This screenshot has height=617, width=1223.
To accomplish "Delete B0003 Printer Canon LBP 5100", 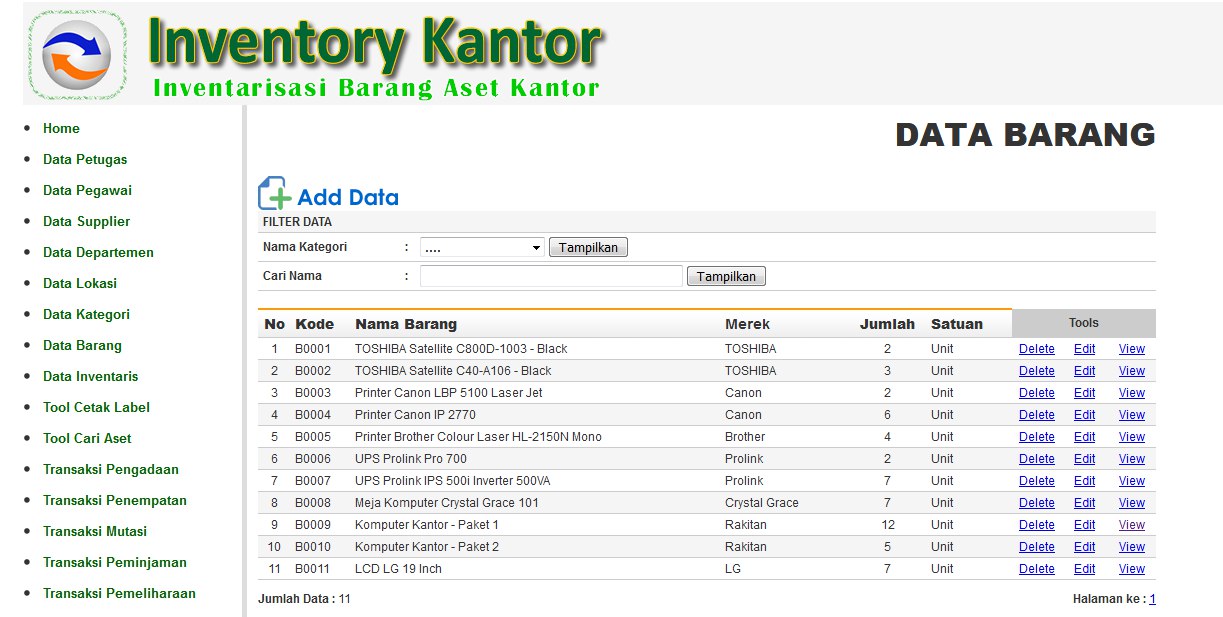I will click(1037, 393).
